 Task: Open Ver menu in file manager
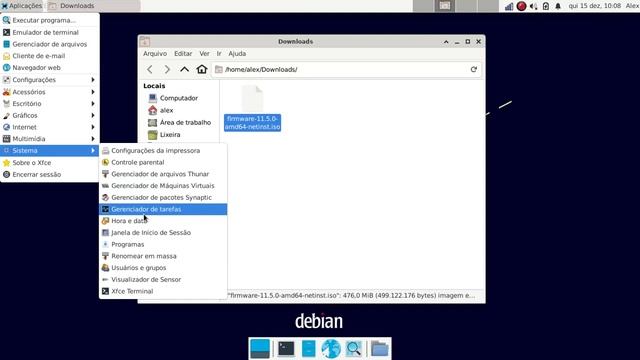[x=204, y=53]
